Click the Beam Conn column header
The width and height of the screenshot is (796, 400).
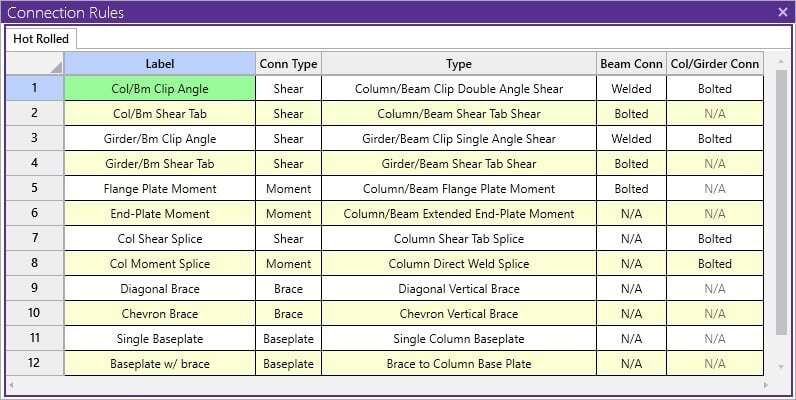[631, 64]
